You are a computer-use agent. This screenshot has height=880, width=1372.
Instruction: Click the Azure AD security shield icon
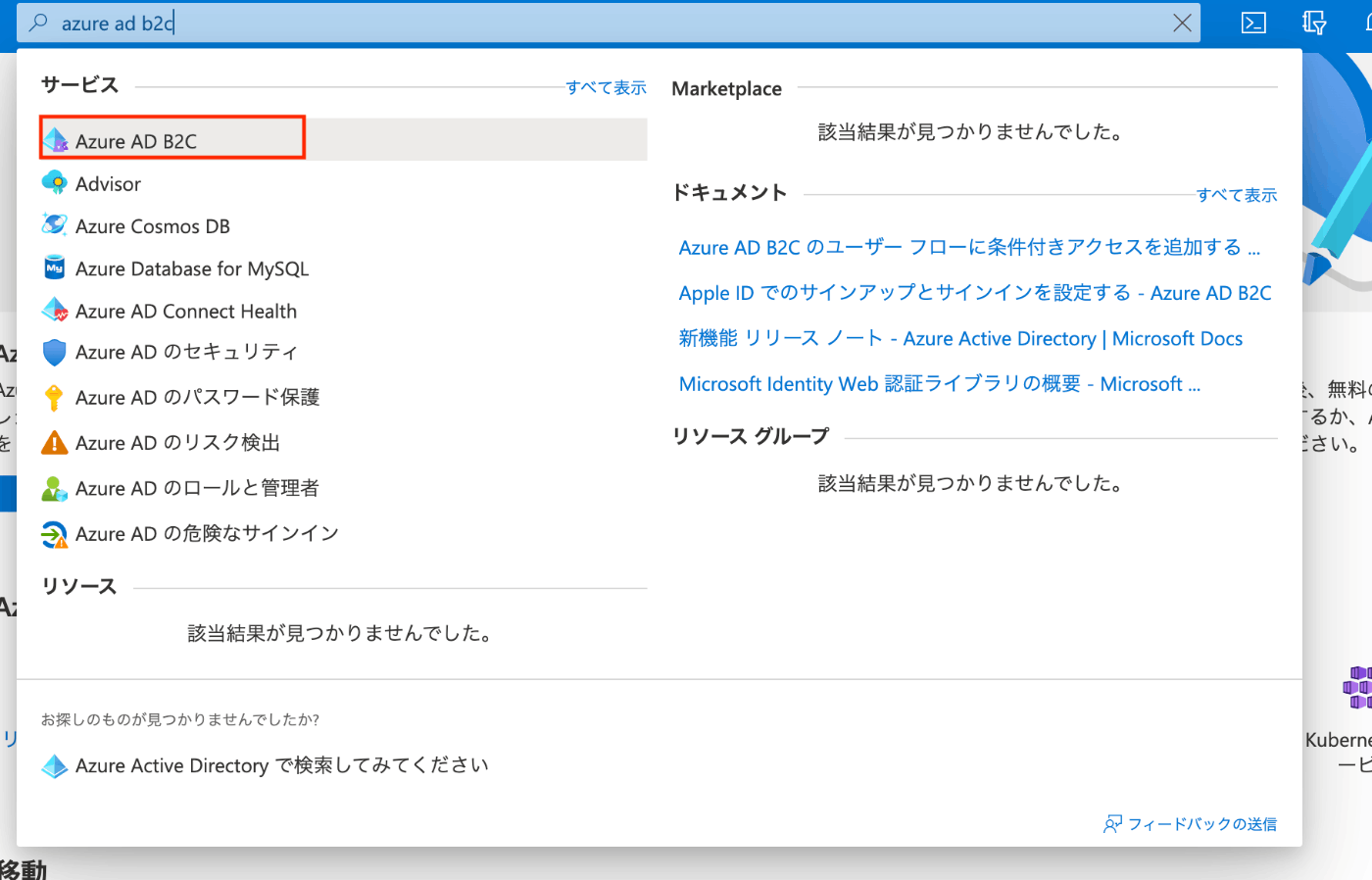click(55, 352)
